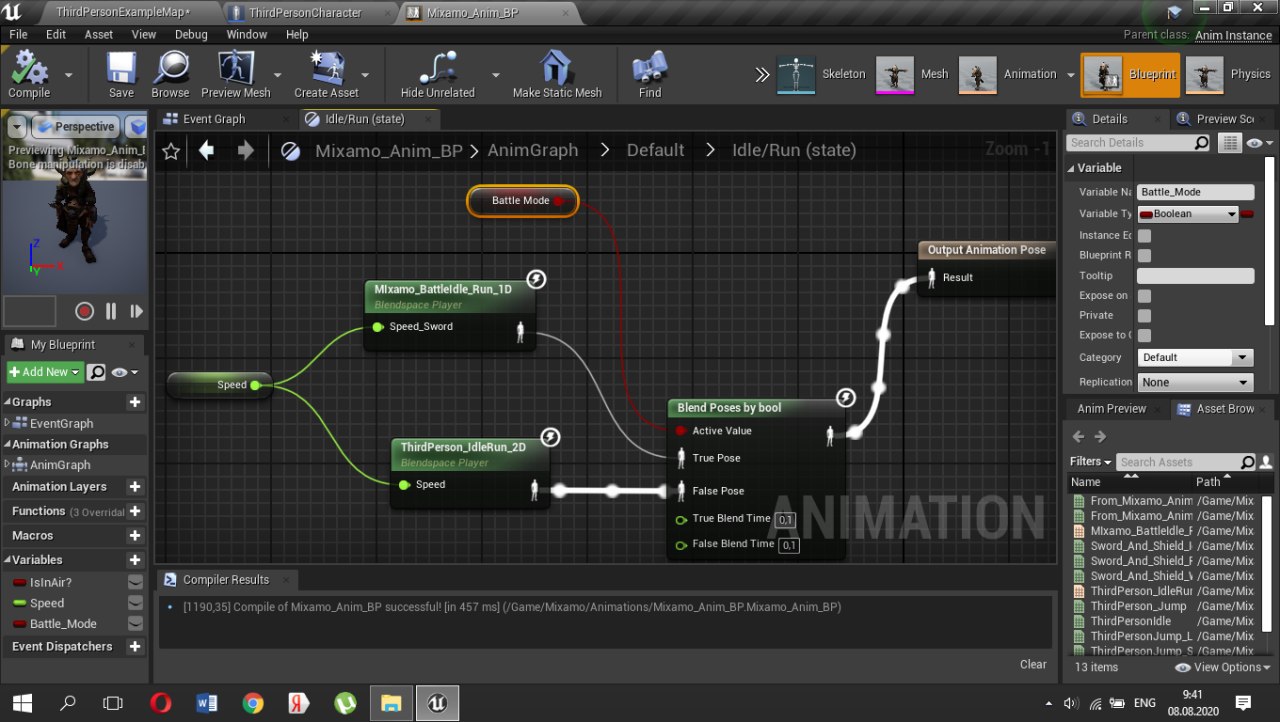
Task: Enable the Expose on Spawn checkbox
Action: click(x=1144, y=296)
